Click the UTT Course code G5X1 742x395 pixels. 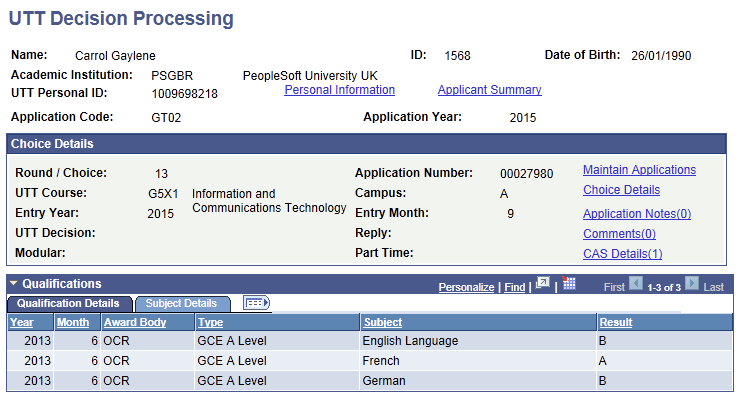tap(163, 194)
